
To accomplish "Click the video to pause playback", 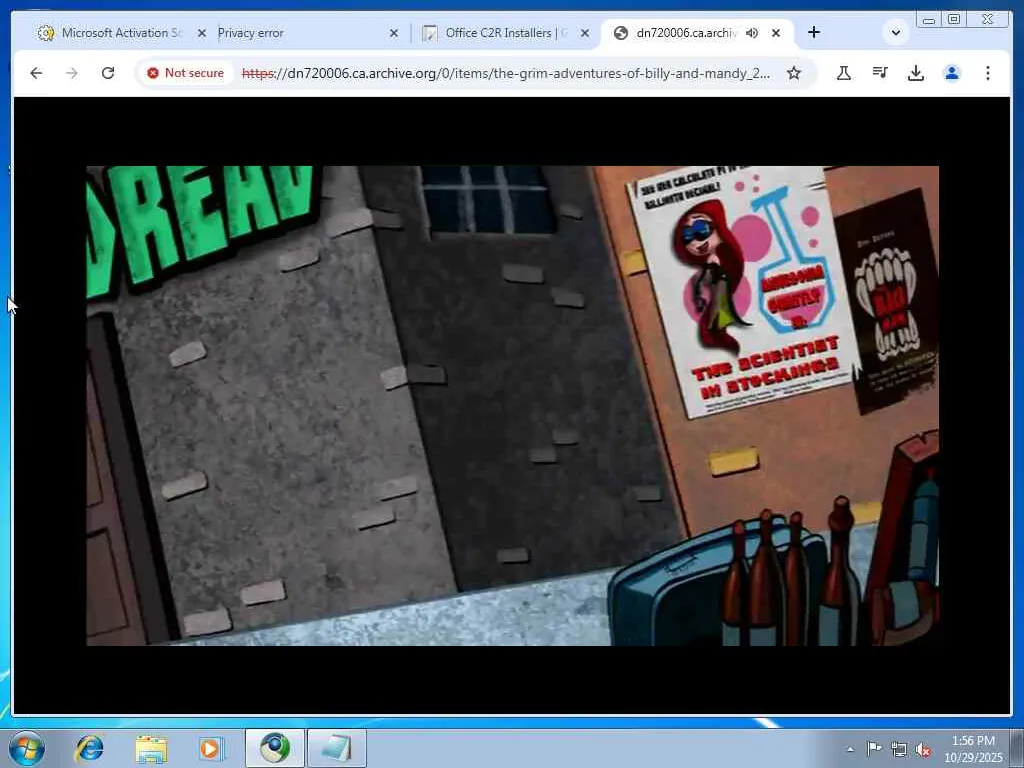I will point(513,406).
